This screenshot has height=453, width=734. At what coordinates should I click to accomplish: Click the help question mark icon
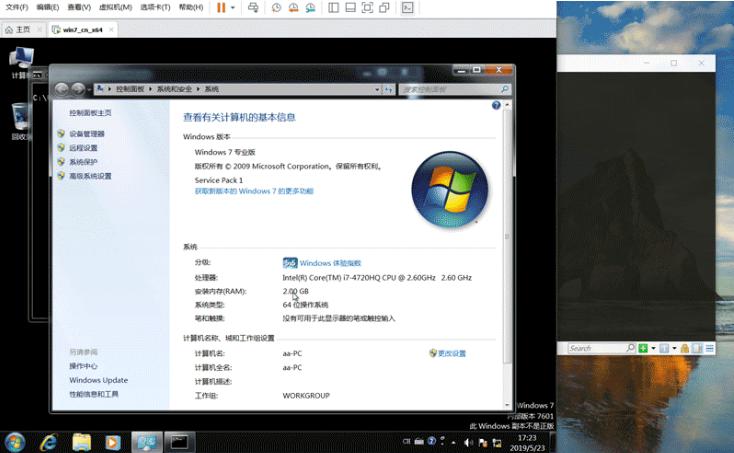click(x=496, y=105)
